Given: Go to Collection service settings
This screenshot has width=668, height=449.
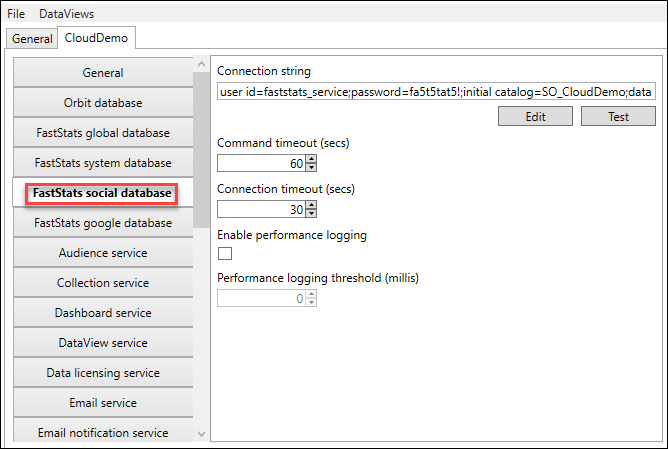Looking at the screenshot, I should (x=103, y=283).
